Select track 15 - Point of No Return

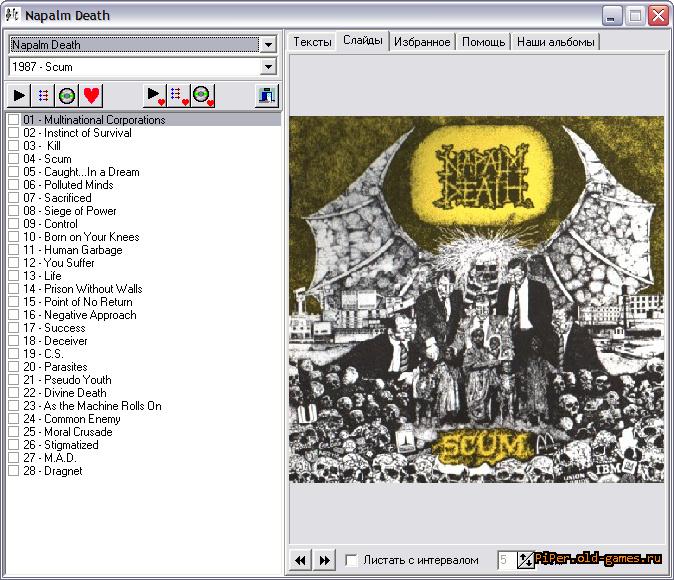point(78,302)
